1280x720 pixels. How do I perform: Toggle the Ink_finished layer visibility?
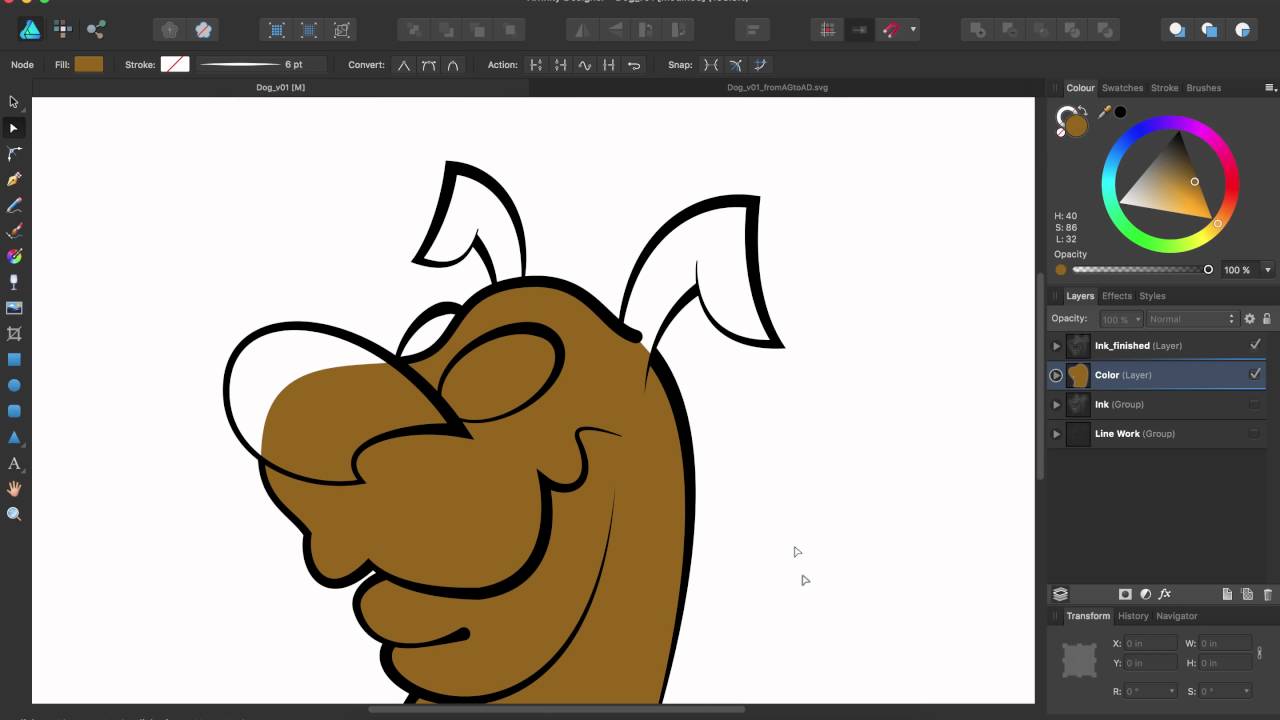click(1255, 345)
